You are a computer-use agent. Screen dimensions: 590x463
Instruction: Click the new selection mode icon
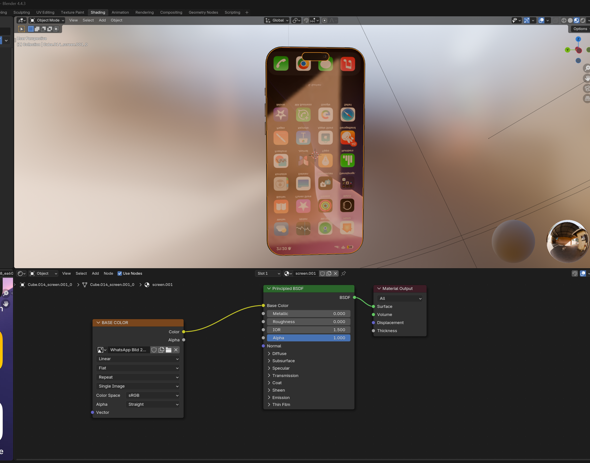click(x=31, y=29)
